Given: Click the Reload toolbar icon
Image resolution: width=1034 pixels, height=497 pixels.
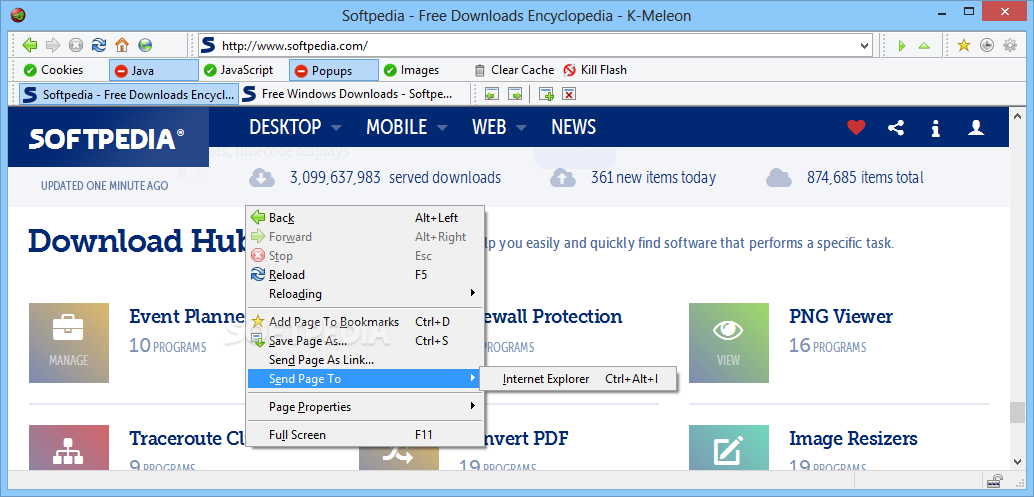Looking at the screenshot, I should pyautogui.click(x=99, y=45).
